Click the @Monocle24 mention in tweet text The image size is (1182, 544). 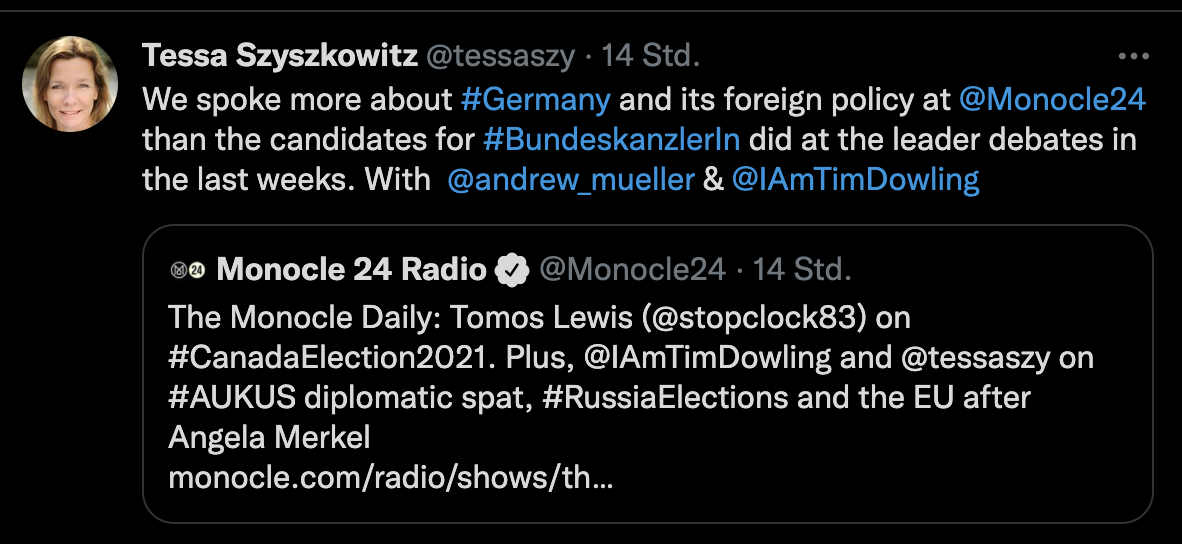[1052, 100]
